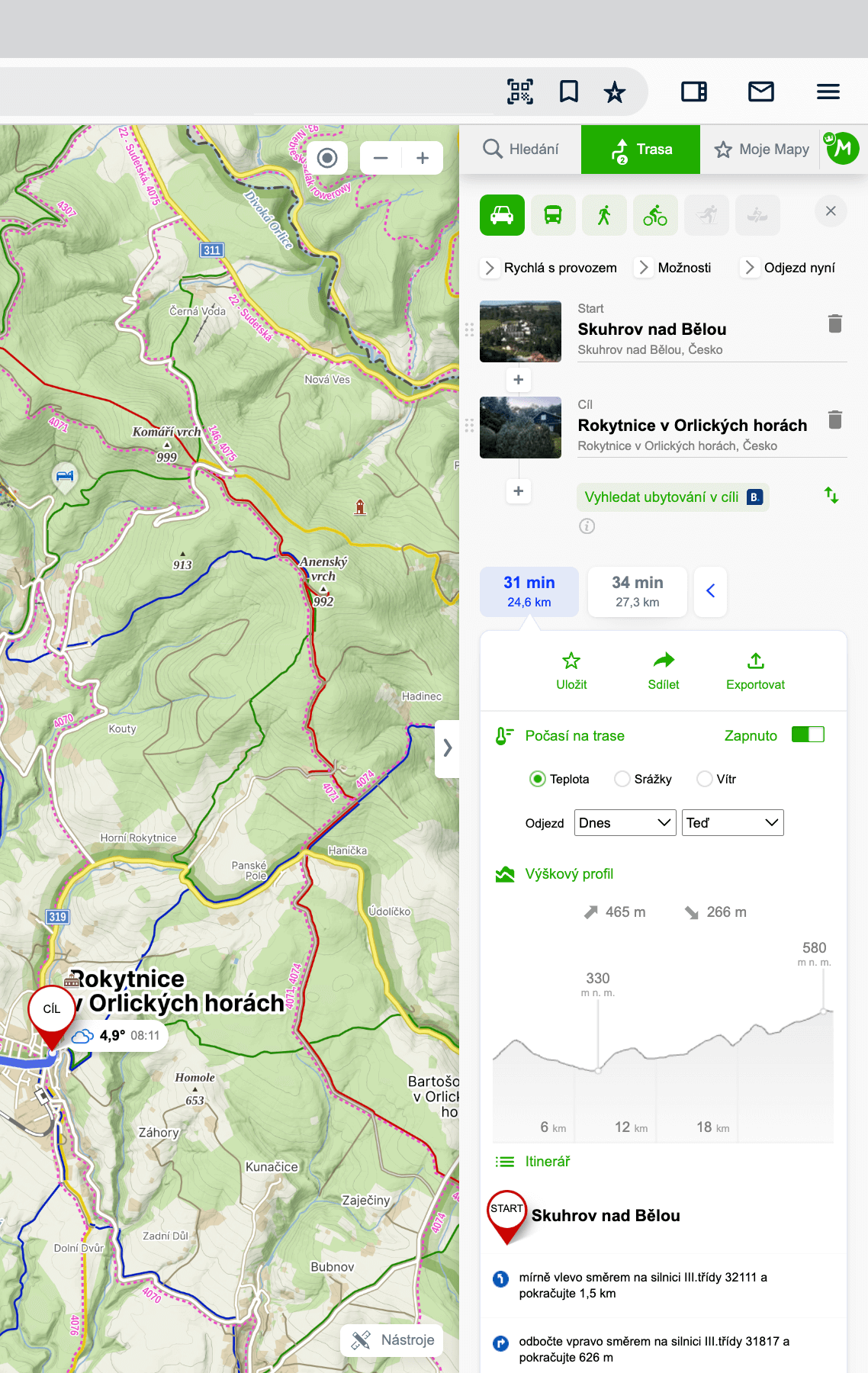Screen dimensions: 868x1373
Task: Zoom in the map
Action: (x=423, y=158)
